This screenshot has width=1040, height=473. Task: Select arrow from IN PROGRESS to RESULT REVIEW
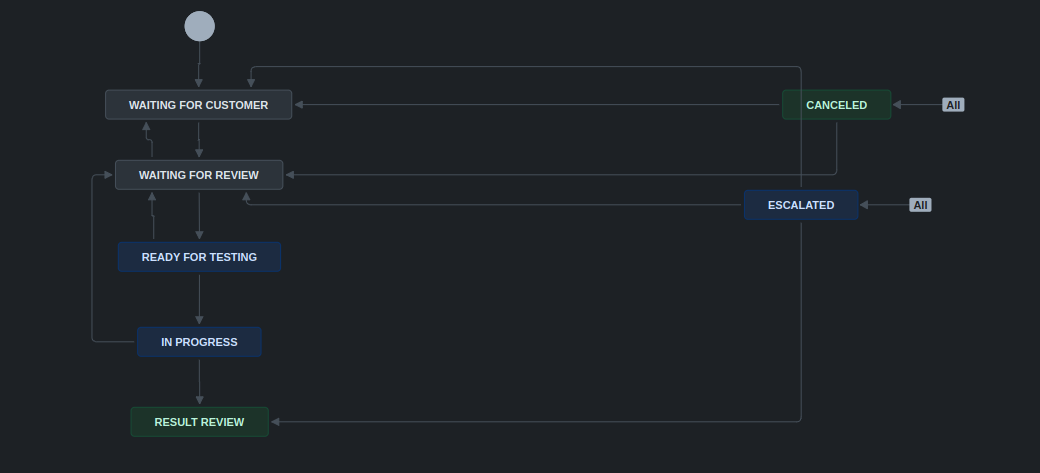coord(199,382)
